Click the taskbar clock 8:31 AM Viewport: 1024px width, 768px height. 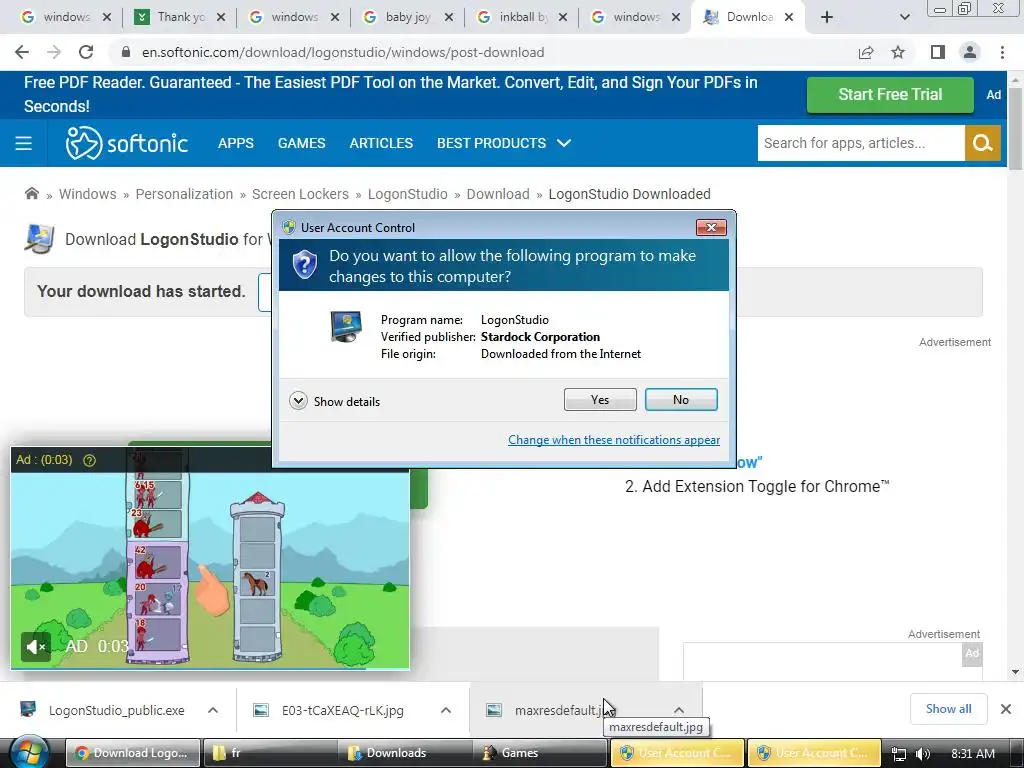(x=973, y=754)
